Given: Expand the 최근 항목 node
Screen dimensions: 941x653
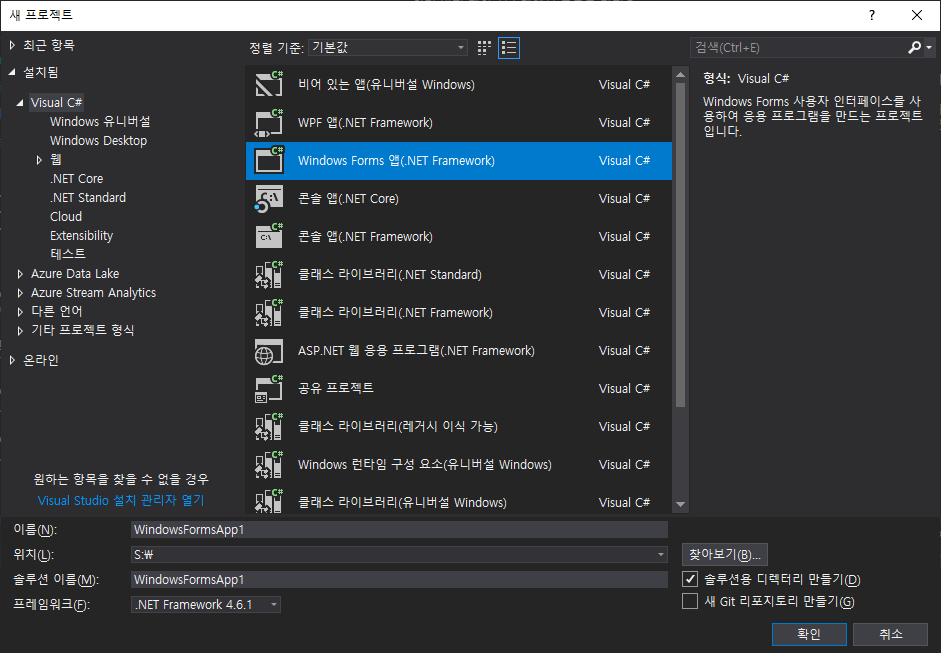Looking at the screenshot, I should [x=12, y=45].
